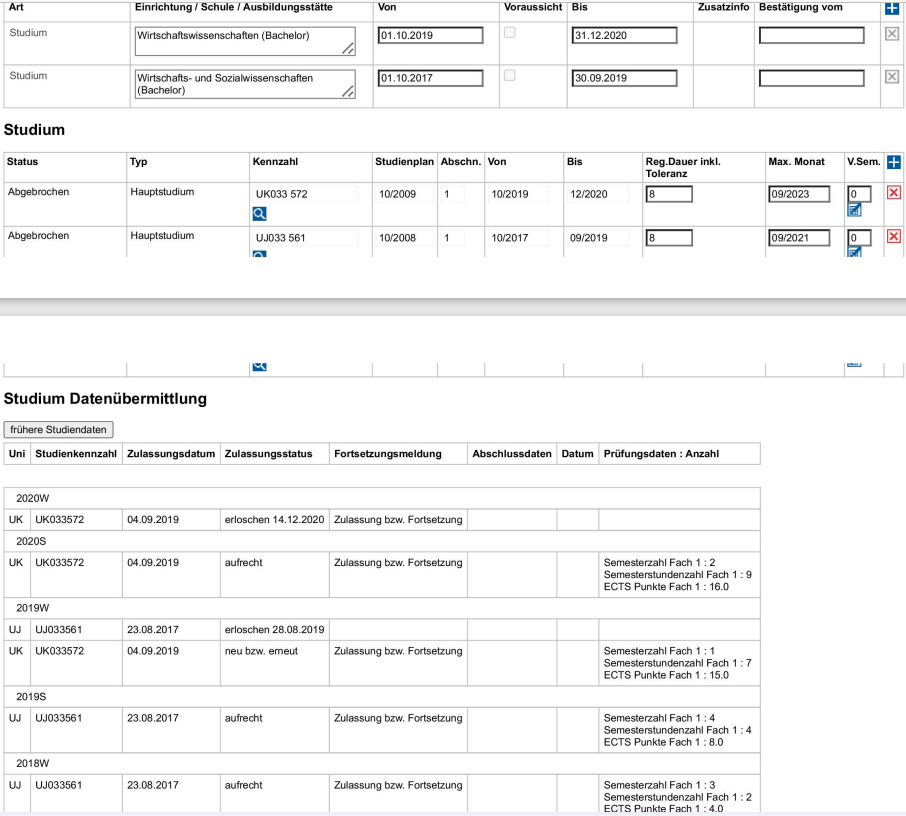This screenshot has height=816, width=906.
Task: Click the V.Sem. field in the UK033 572 row
Action: click(858, 194)
